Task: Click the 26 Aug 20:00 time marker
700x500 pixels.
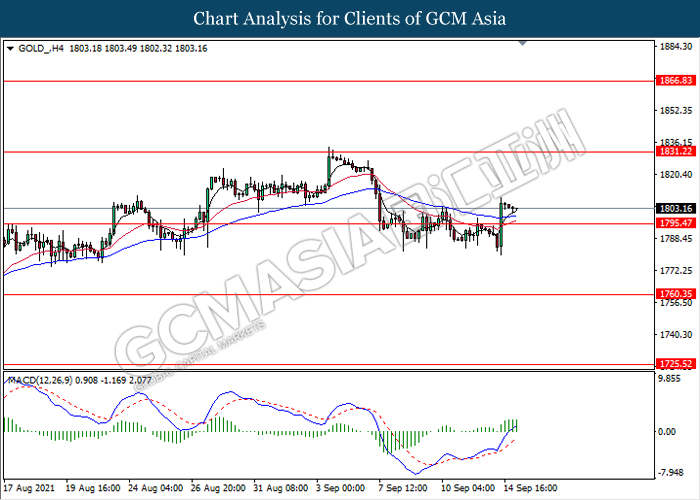Action: (x=218, y=488)
